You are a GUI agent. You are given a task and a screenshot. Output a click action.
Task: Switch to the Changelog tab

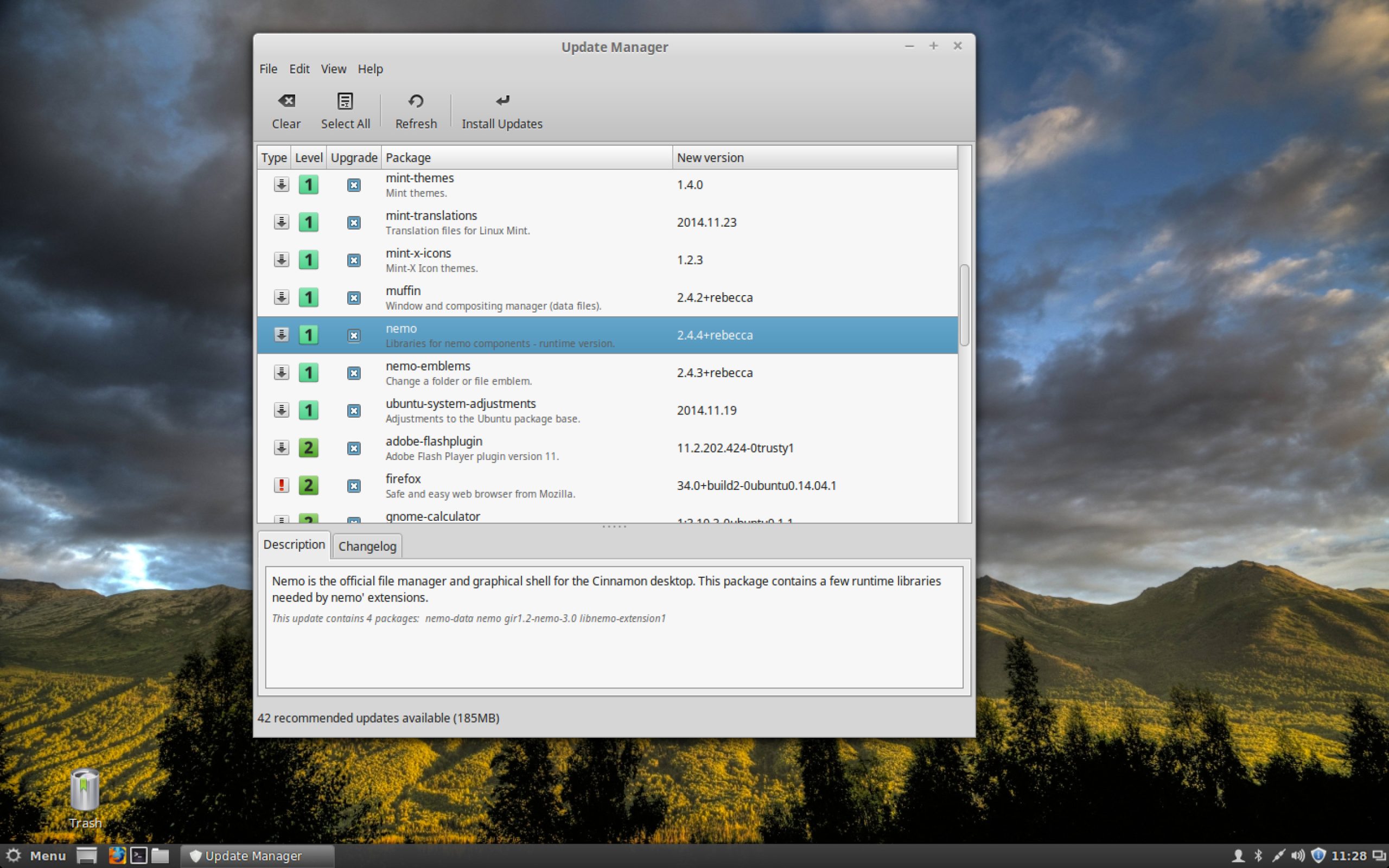367,545
